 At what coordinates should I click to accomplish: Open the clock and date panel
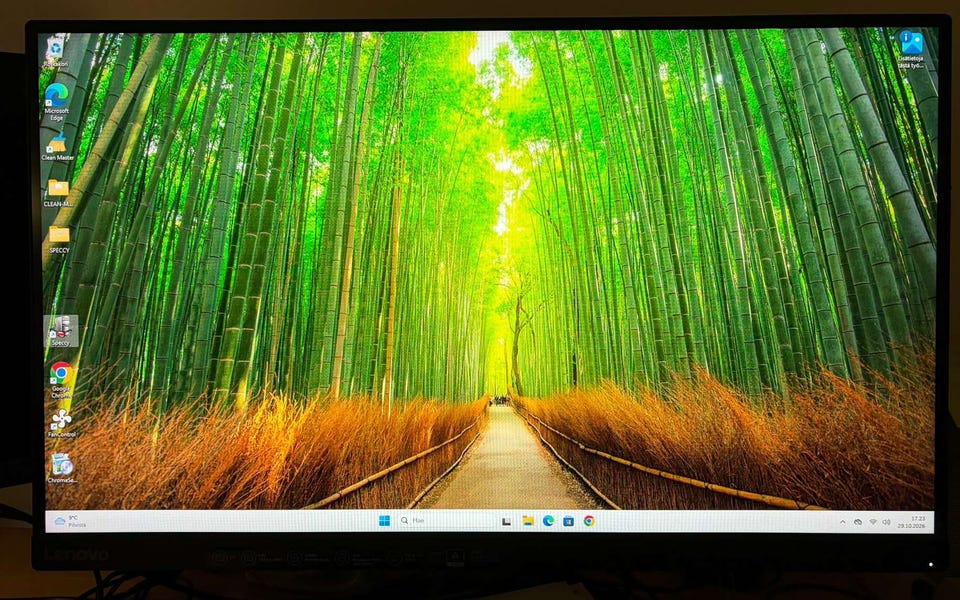[x=912, y=522]
